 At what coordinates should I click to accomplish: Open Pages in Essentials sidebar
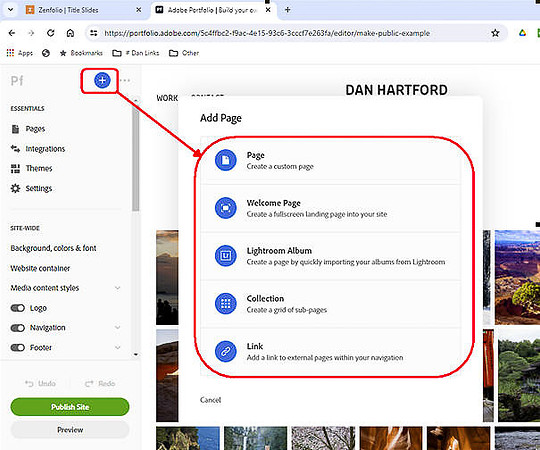point(35,129)
